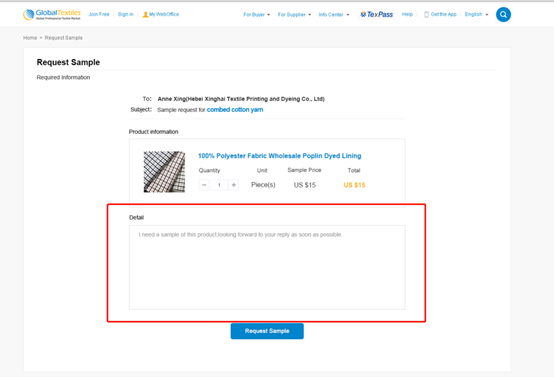Open the Join Free link
This screenshot has width=554, height=378.
coord(99,14)
